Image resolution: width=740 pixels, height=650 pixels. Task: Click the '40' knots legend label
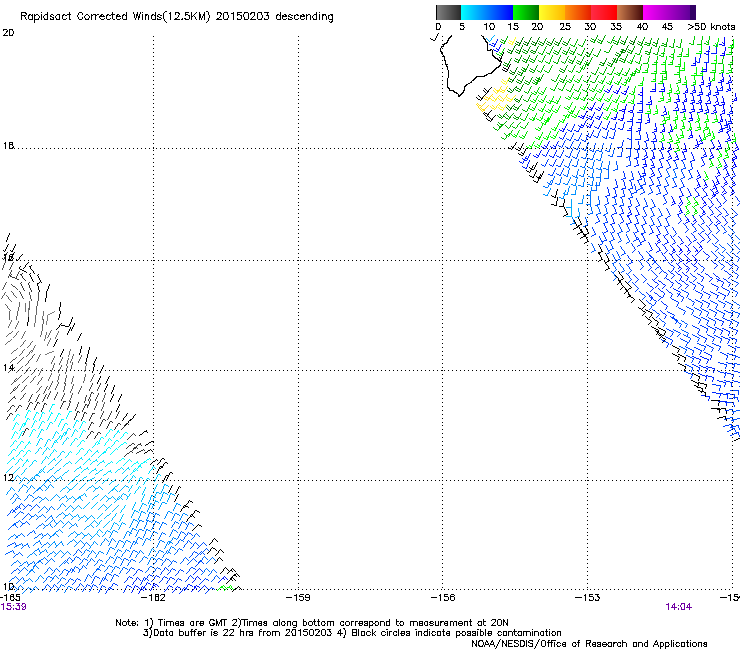coord(642,27)
